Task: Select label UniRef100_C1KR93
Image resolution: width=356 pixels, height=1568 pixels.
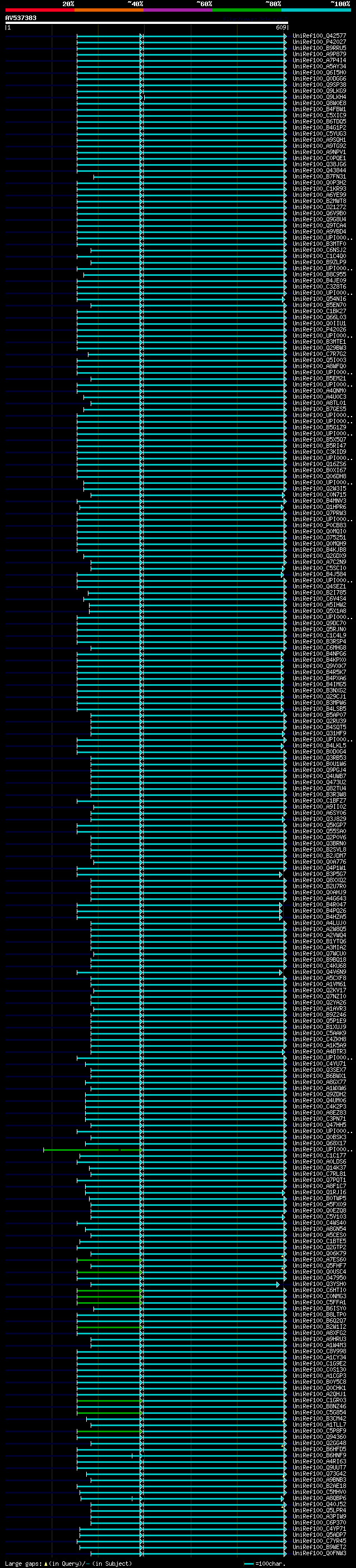Action: click(319, 189)
